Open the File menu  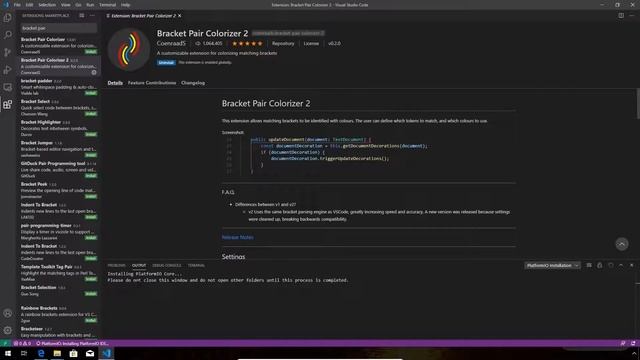(17, 5)
